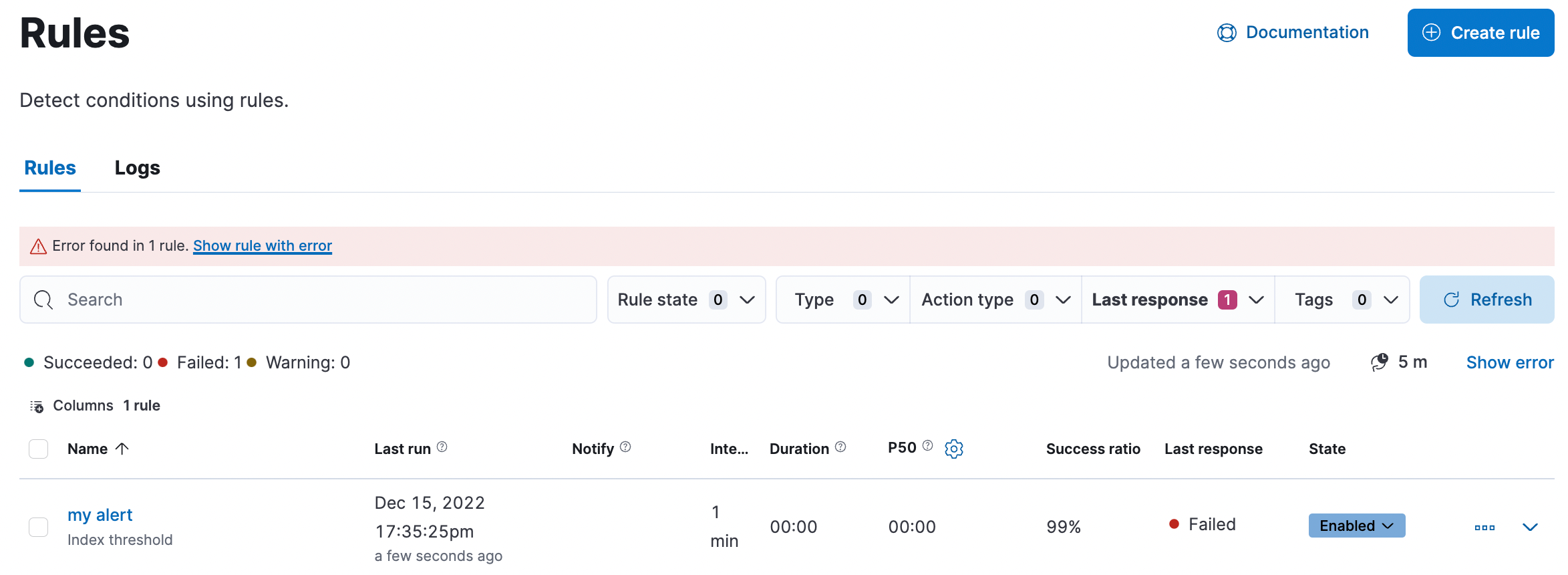This screenshot has width=1568, height=575.
Task: Open the Rule state filter dropdown
Action: pos(686,300)
